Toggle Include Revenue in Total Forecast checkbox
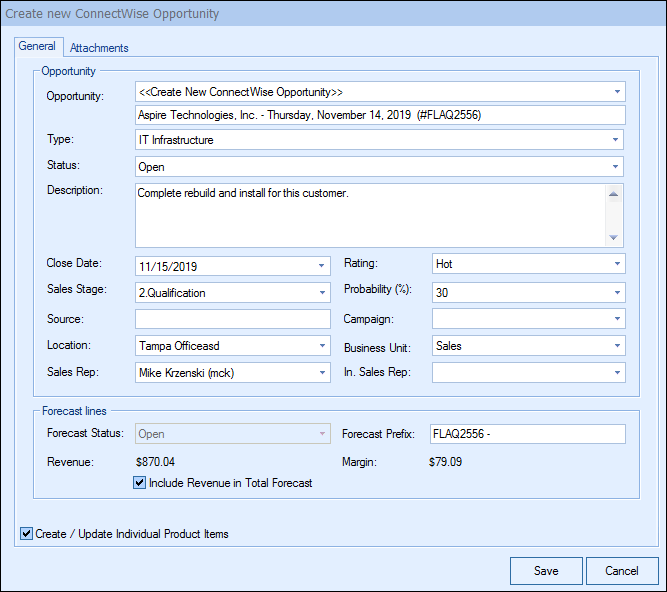This screenshot has width=667, height=592. (140, 483)
